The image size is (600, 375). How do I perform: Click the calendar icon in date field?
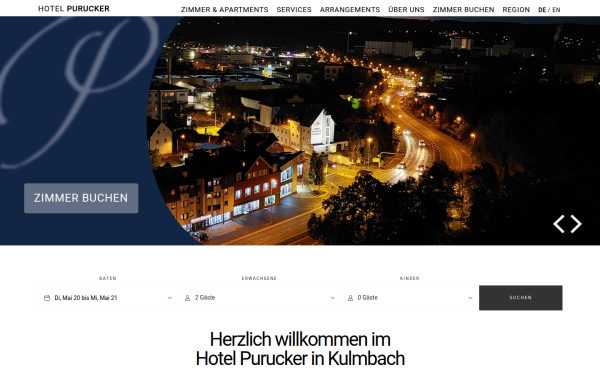click(x=47, y=298)
